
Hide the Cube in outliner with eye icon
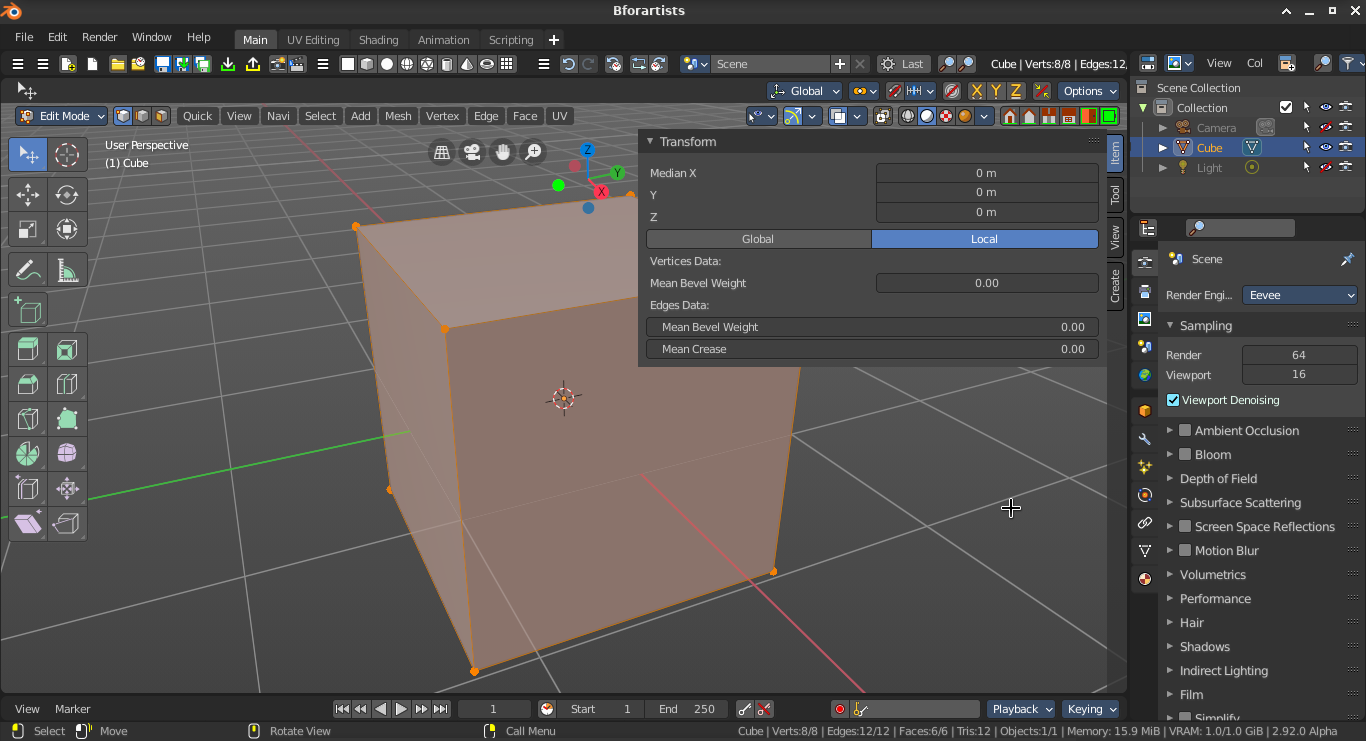pos(1326,147)
